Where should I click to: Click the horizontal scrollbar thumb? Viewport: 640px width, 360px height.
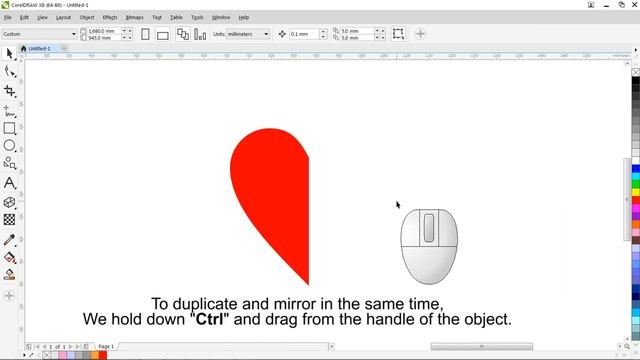[482, 347]
